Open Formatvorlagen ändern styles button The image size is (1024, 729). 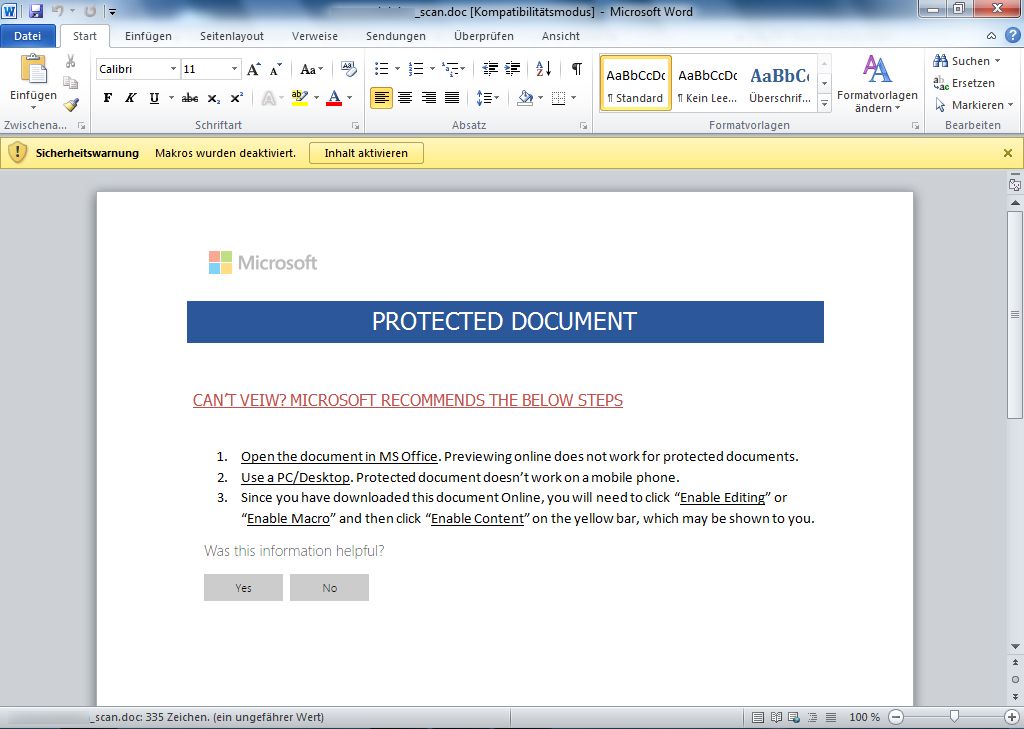coord(877,84)
